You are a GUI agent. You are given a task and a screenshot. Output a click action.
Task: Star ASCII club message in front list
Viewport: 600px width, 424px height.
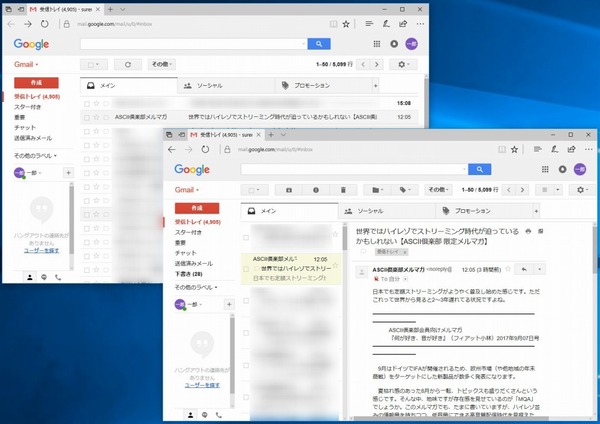click(x=335, y=265)
